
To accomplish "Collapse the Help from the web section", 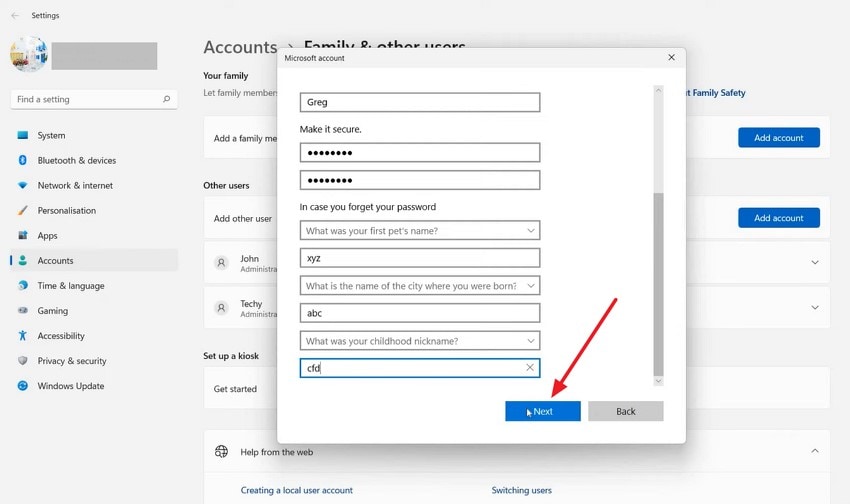I will (815, 451).
